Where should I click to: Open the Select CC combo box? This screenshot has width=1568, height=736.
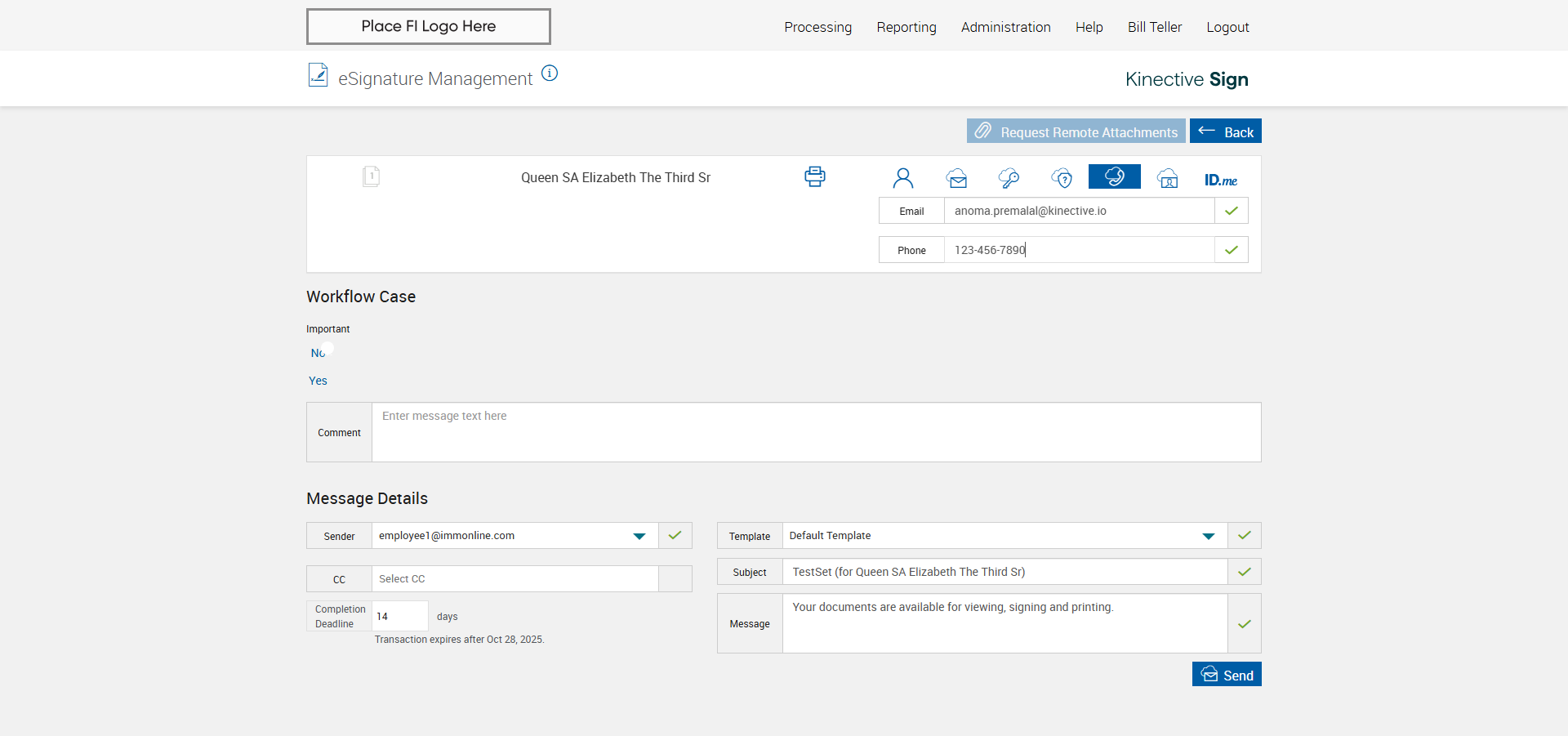(x=514, y=579)
